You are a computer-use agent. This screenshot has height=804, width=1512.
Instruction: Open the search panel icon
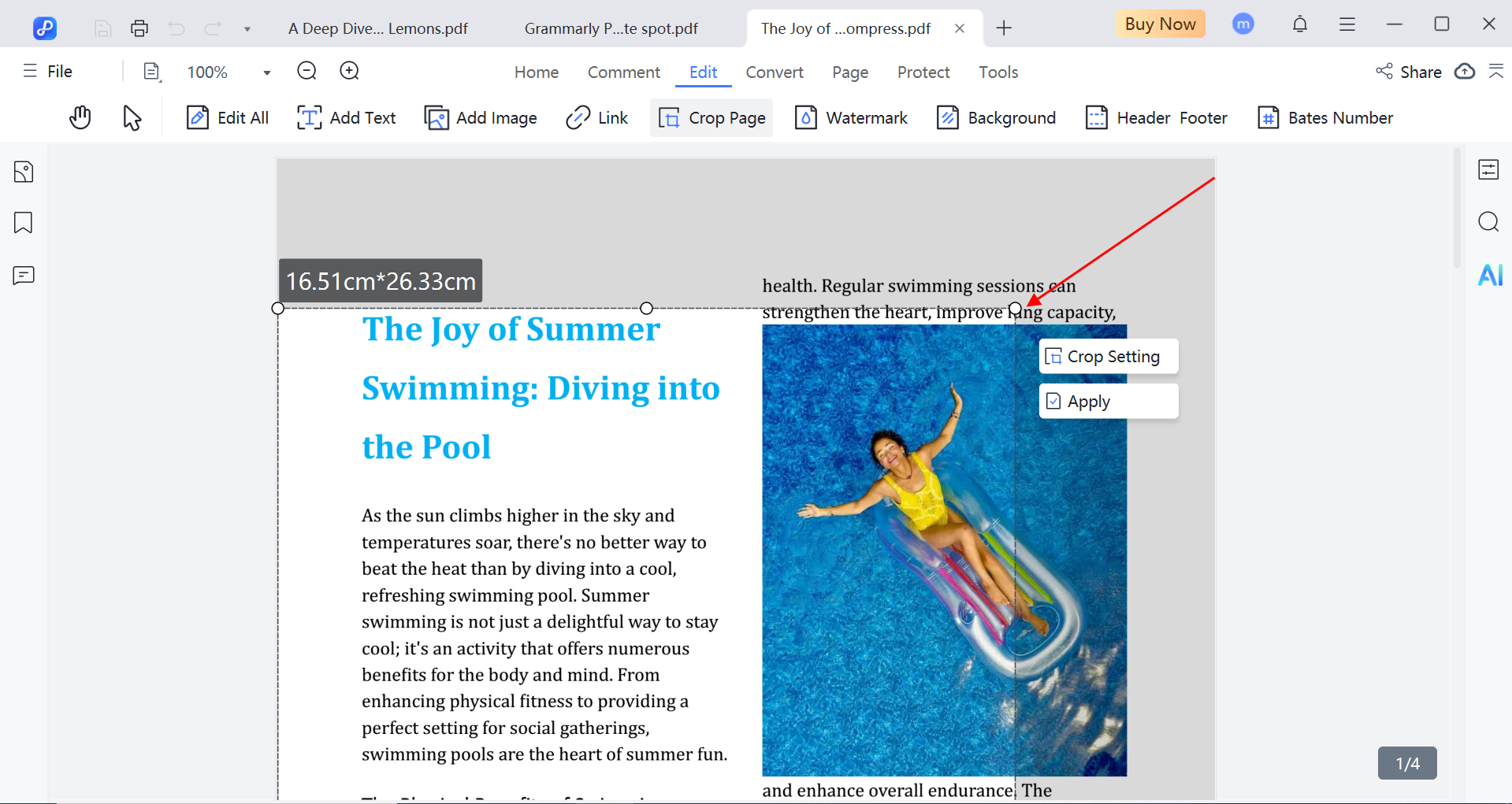tap(1488, 222)
